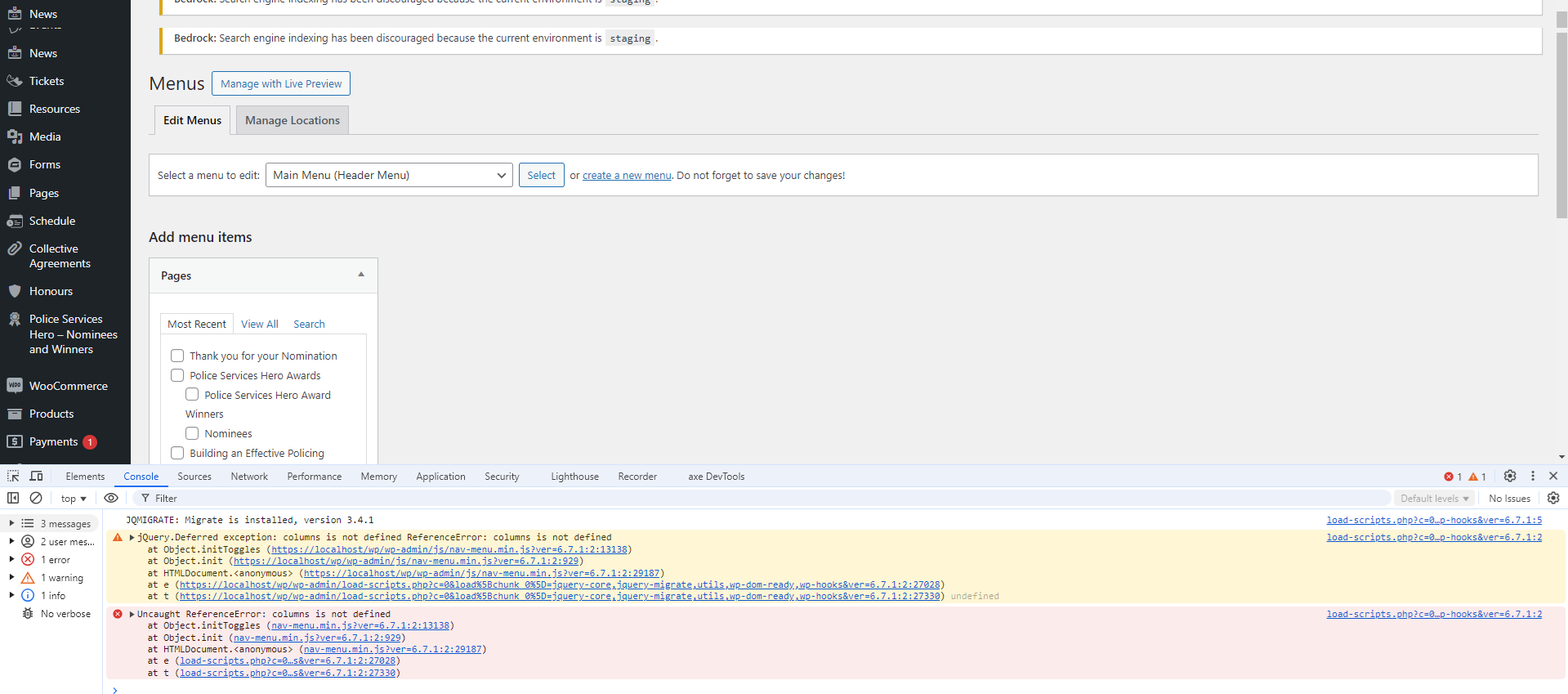Switch to DevTools Network tab
This screenshot has width=1568, height=694.
coord(249,477)
